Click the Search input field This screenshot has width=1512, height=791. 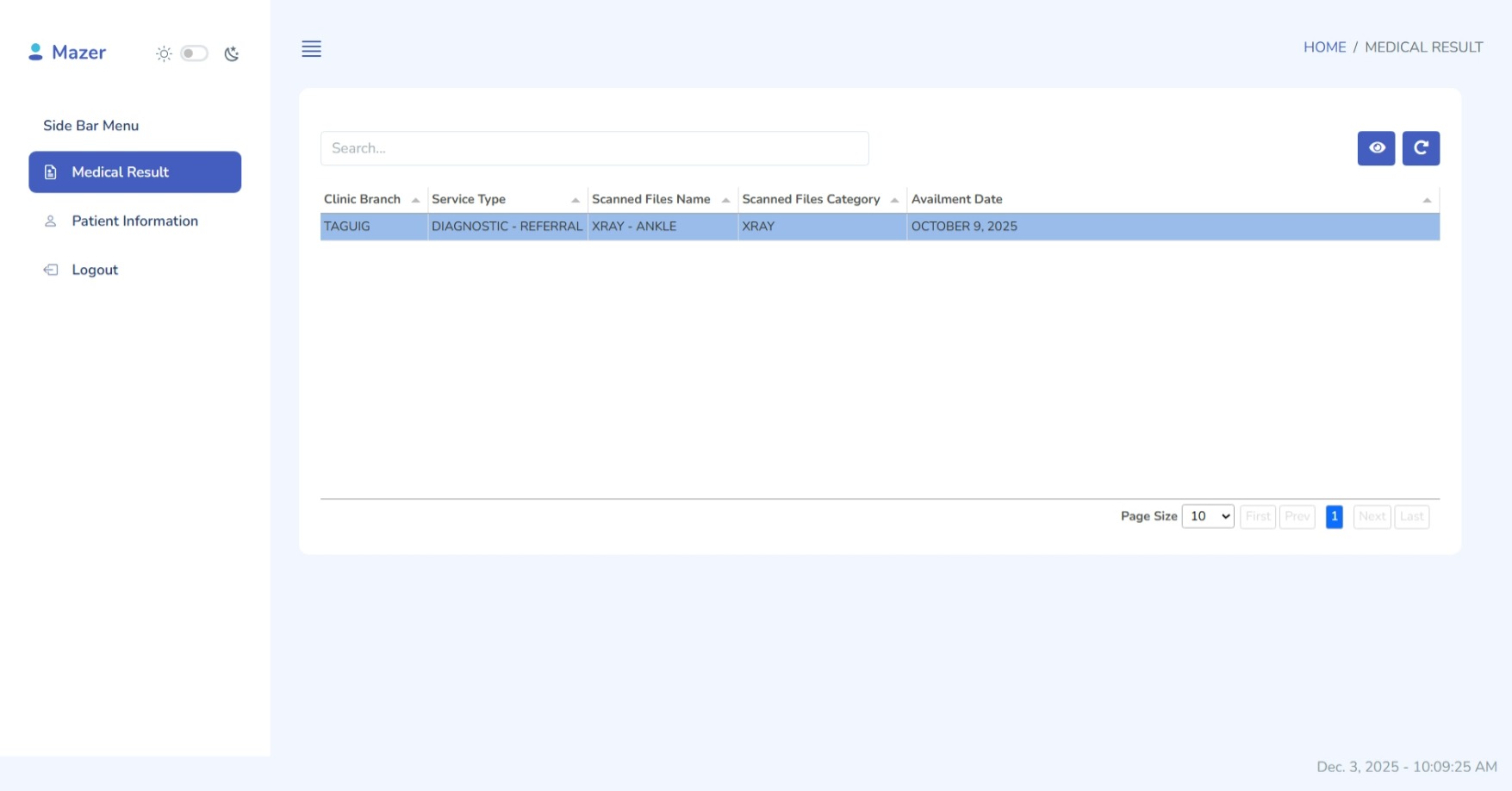[x=594, y=148]
